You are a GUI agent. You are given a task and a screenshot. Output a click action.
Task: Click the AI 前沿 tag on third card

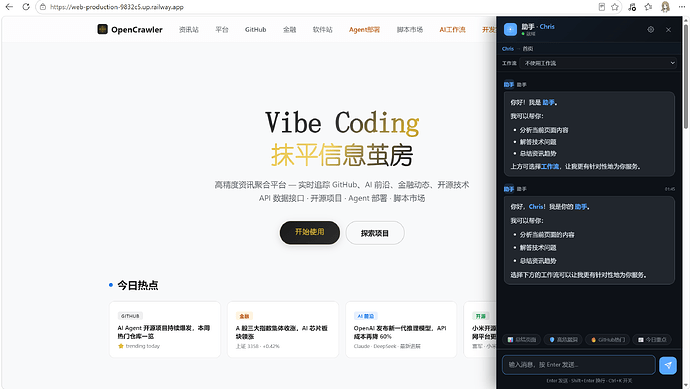pyautogui.click(x=366, y=316)
